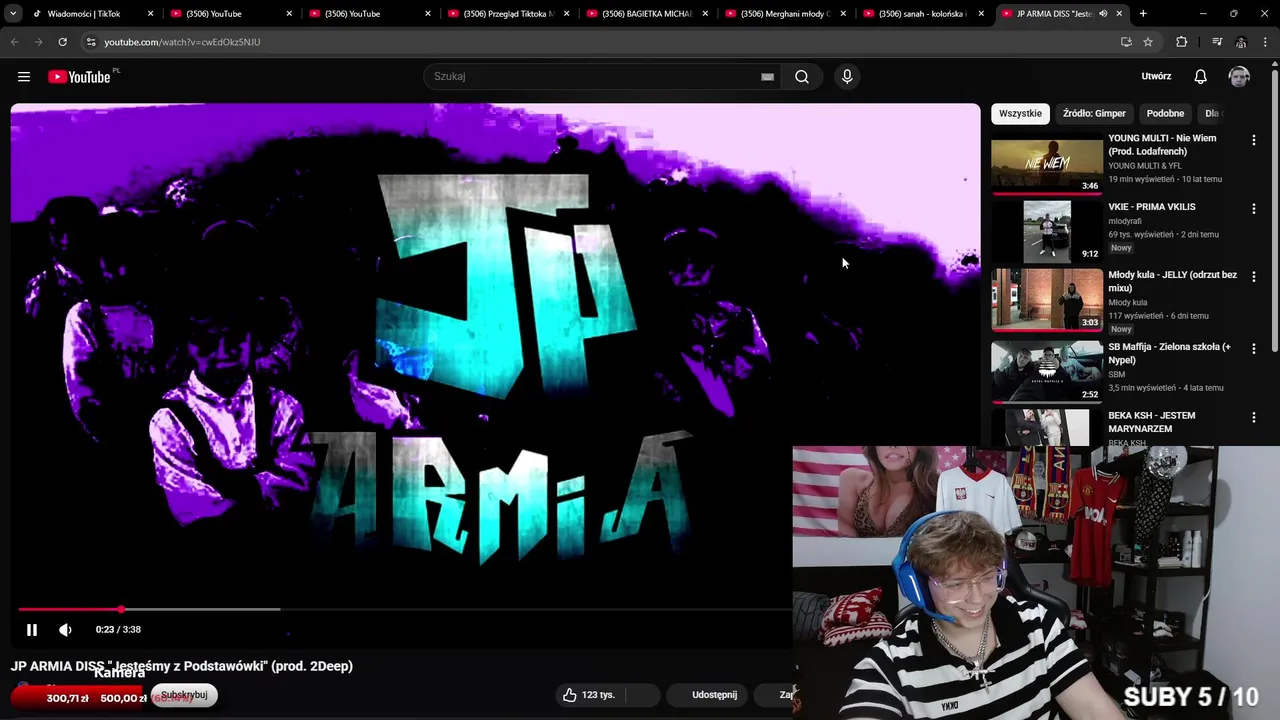Open Chrome profile icon in toolbar
This screenshot has width=1280, height=720.
coord(1241,42)
